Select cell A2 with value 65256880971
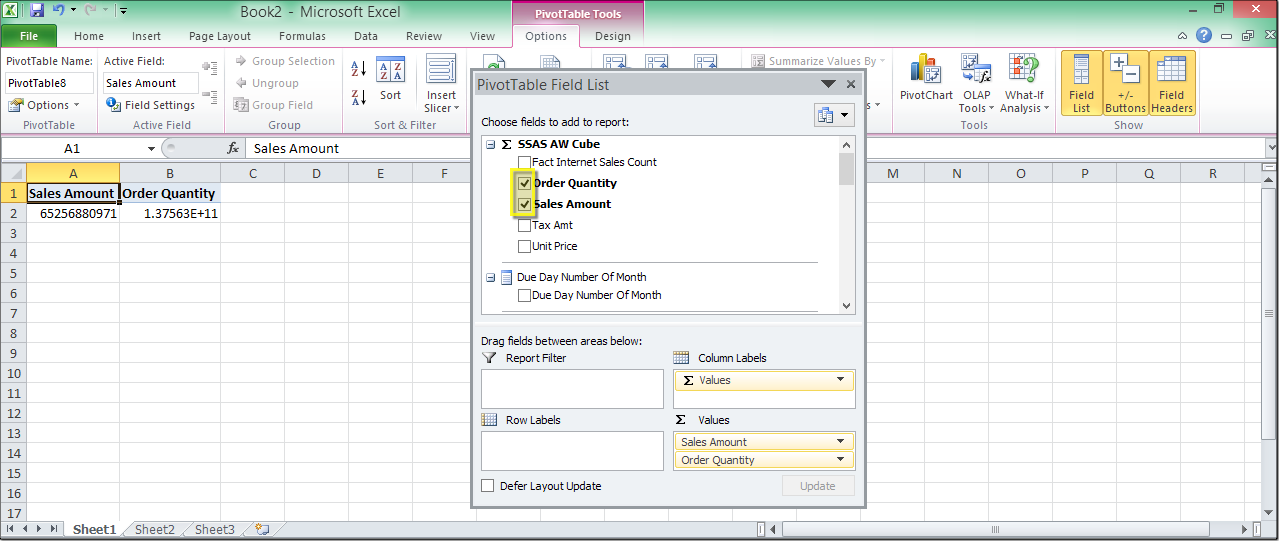This screenshot has width=1279, height=541. pos(73,213)
